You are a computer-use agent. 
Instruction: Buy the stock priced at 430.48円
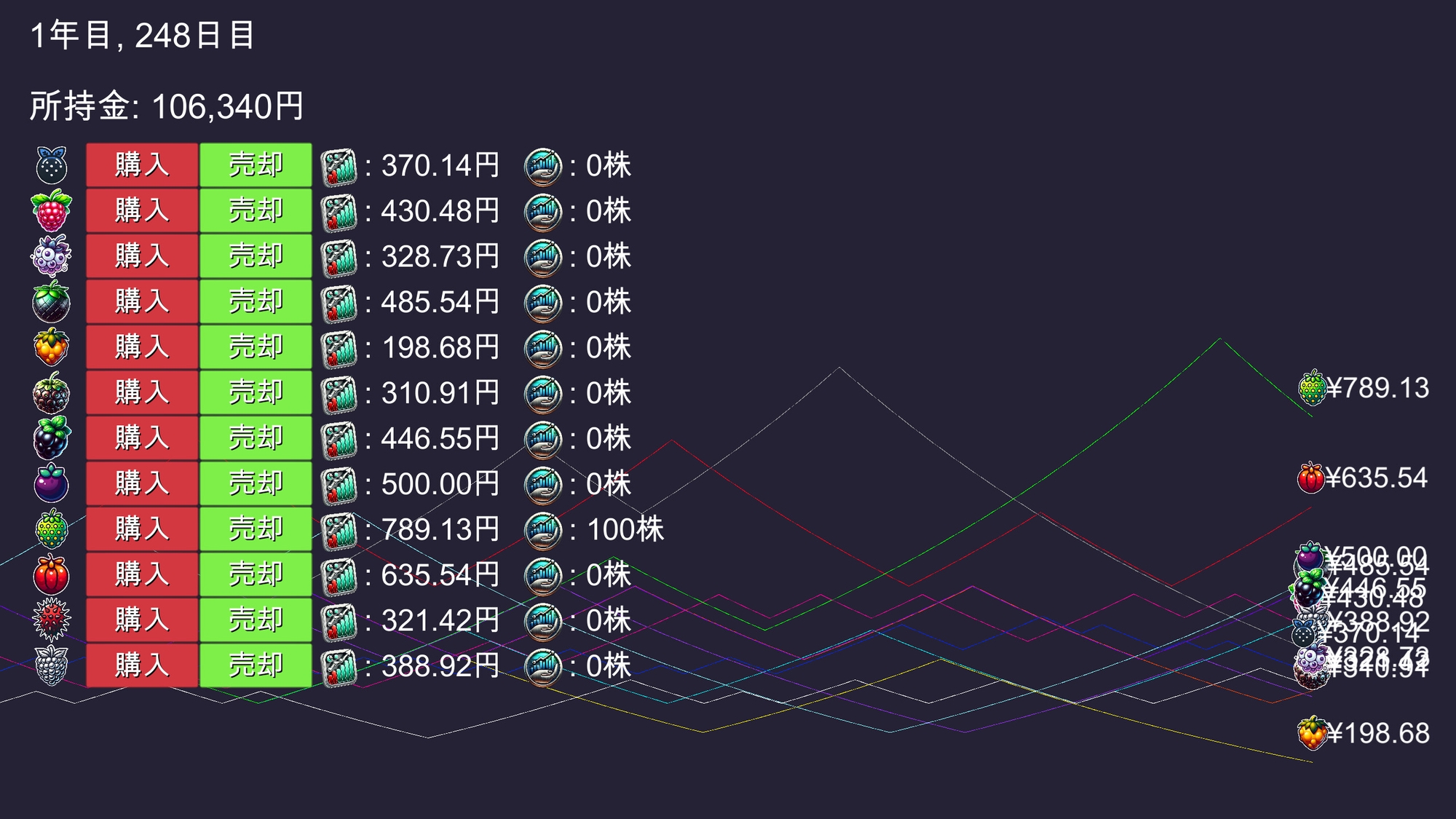click(142, 210)
